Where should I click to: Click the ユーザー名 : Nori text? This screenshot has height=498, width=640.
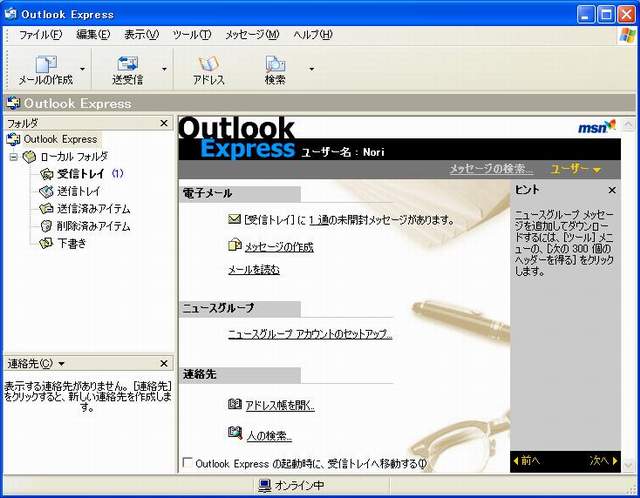[343, 152]
